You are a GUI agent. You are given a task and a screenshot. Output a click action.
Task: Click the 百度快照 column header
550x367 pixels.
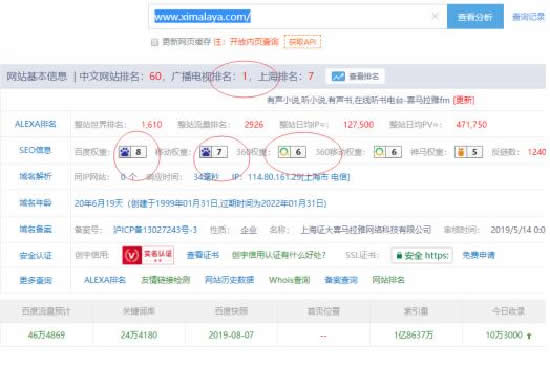pos(231,311)
